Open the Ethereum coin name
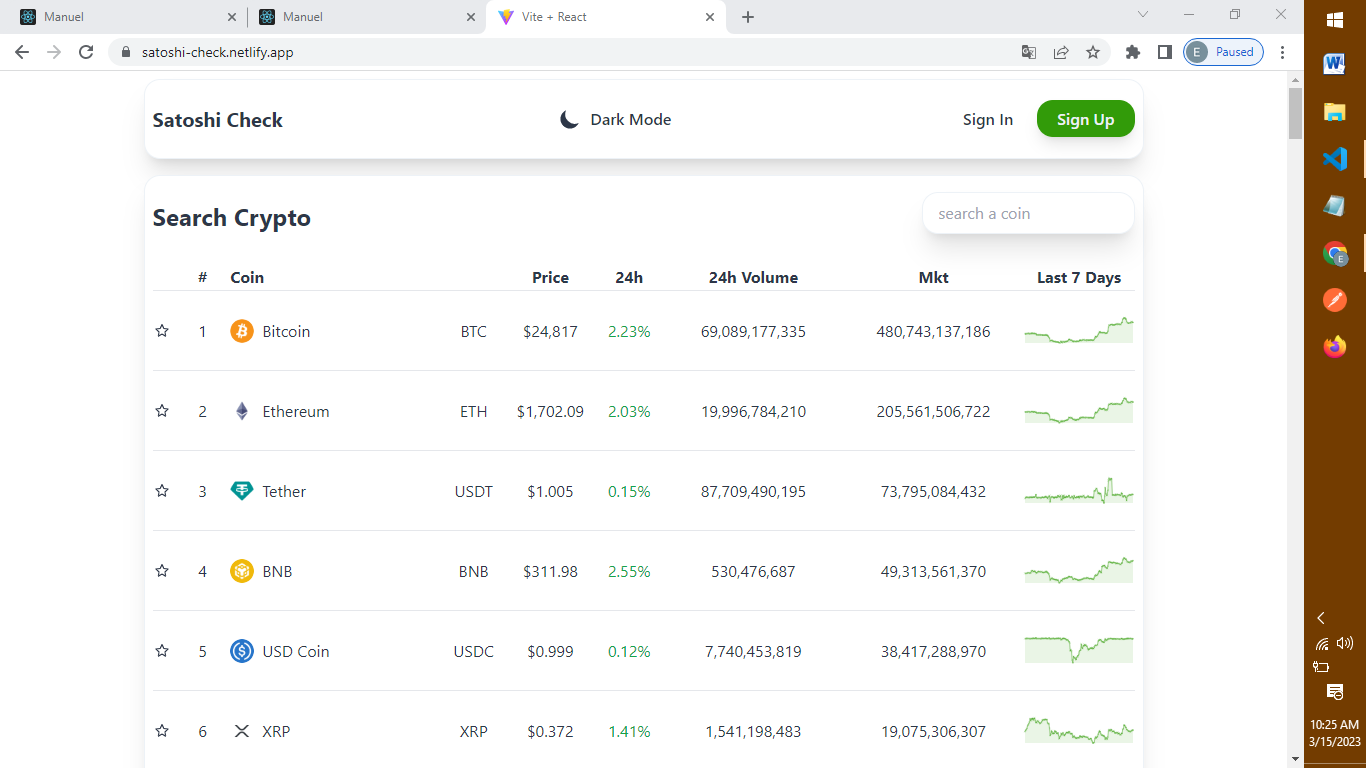Image resolution: width=1366 pixels, height=768 pixels. [296, 411]
